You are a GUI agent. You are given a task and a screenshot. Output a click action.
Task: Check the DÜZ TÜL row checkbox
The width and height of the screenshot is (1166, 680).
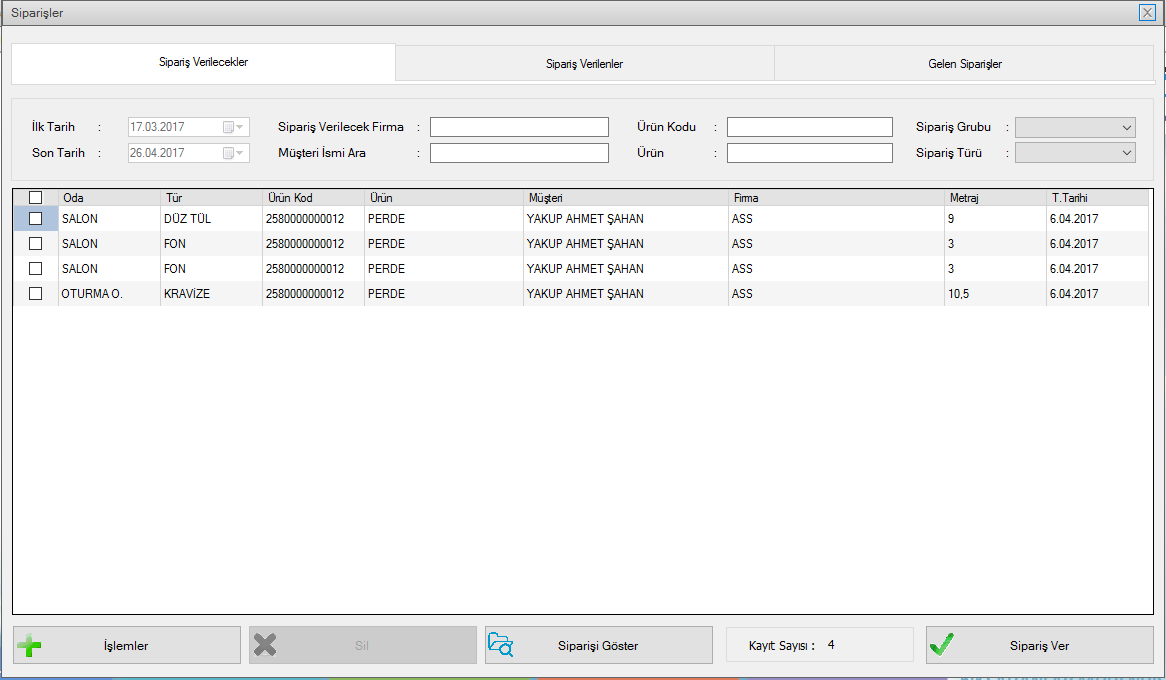36,218
